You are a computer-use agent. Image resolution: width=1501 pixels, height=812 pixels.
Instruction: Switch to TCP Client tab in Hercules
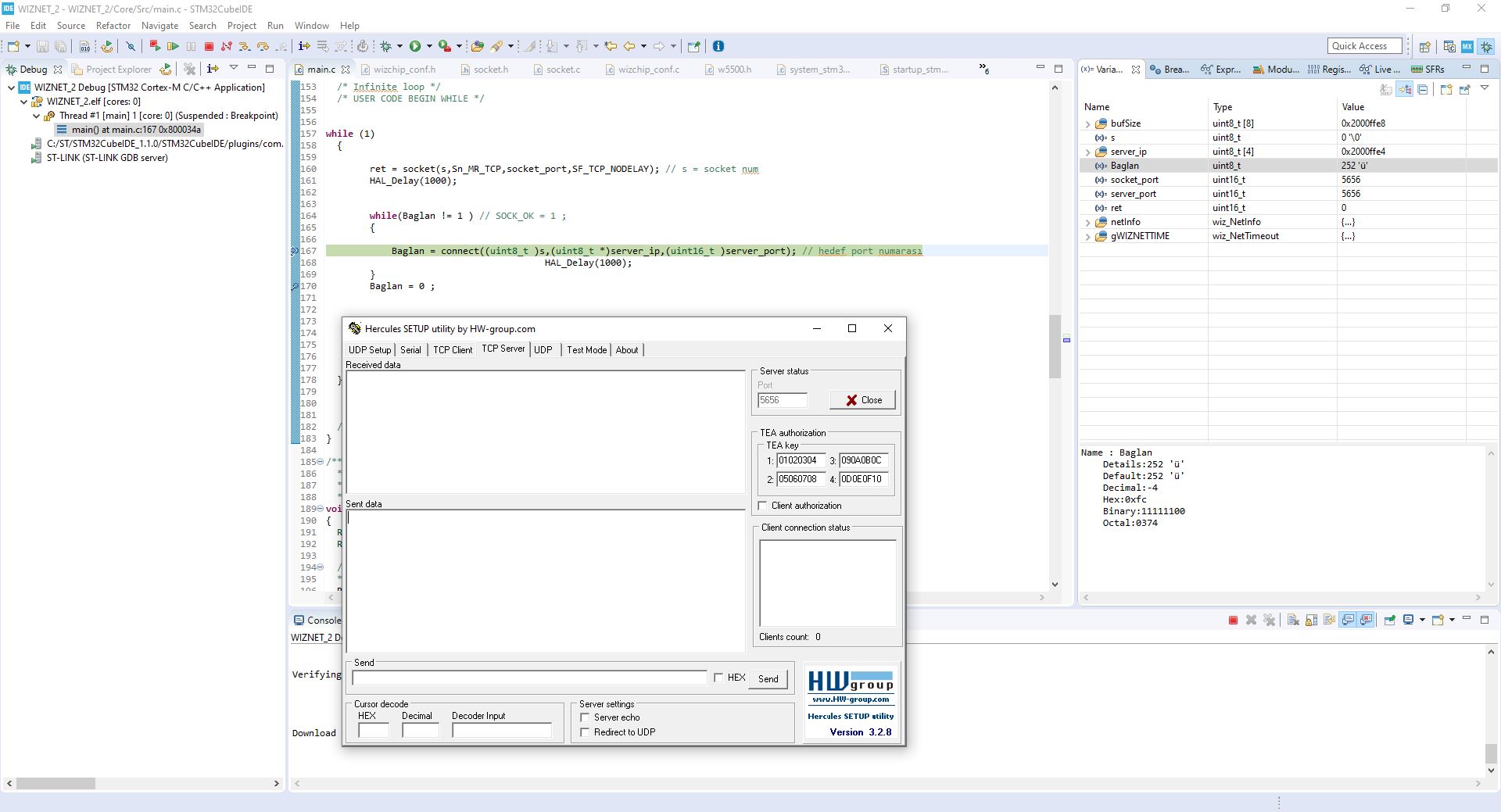coord(453,349)
